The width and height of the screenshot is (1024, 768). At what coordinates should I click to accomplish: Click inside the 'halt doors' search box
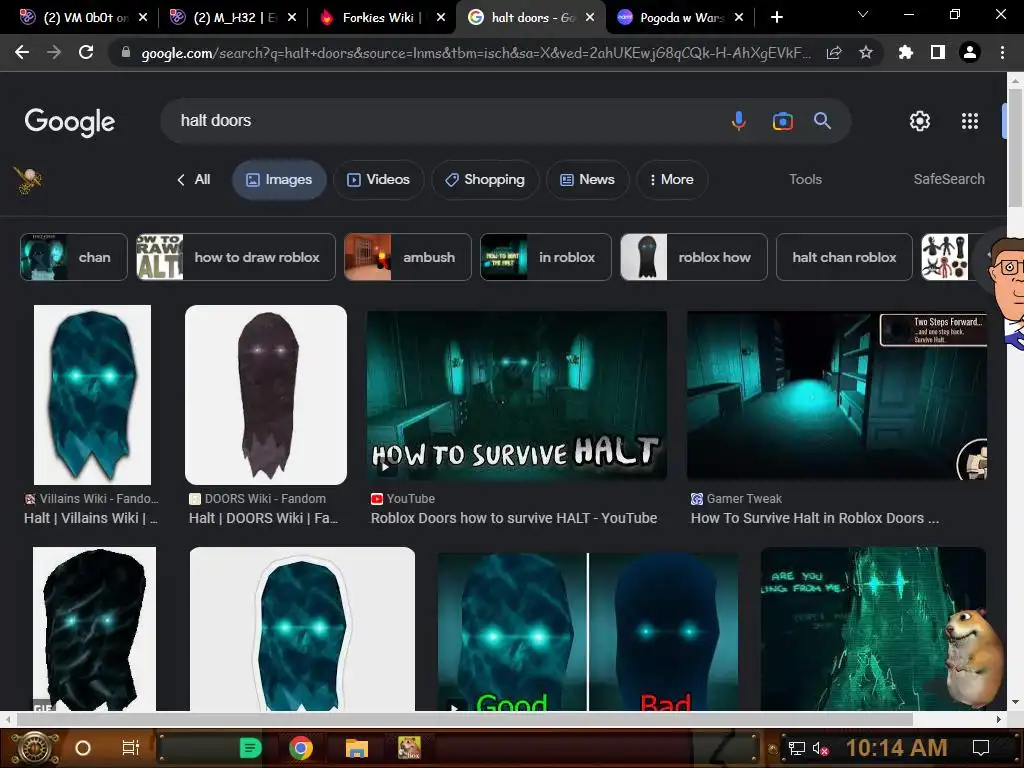[451, 121]
